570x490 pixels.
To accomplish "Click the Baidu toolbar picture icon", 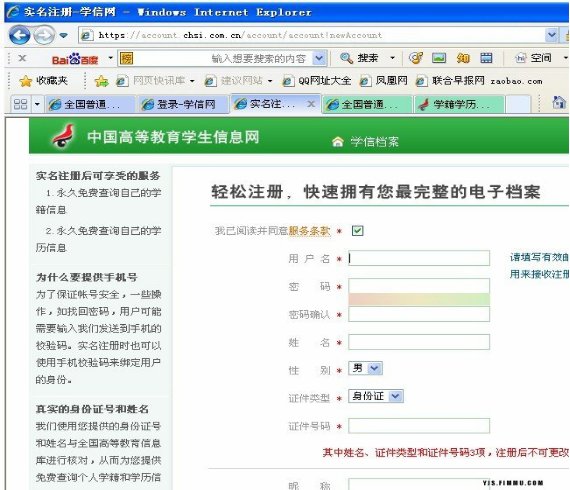I will click(x=439, y=58).
